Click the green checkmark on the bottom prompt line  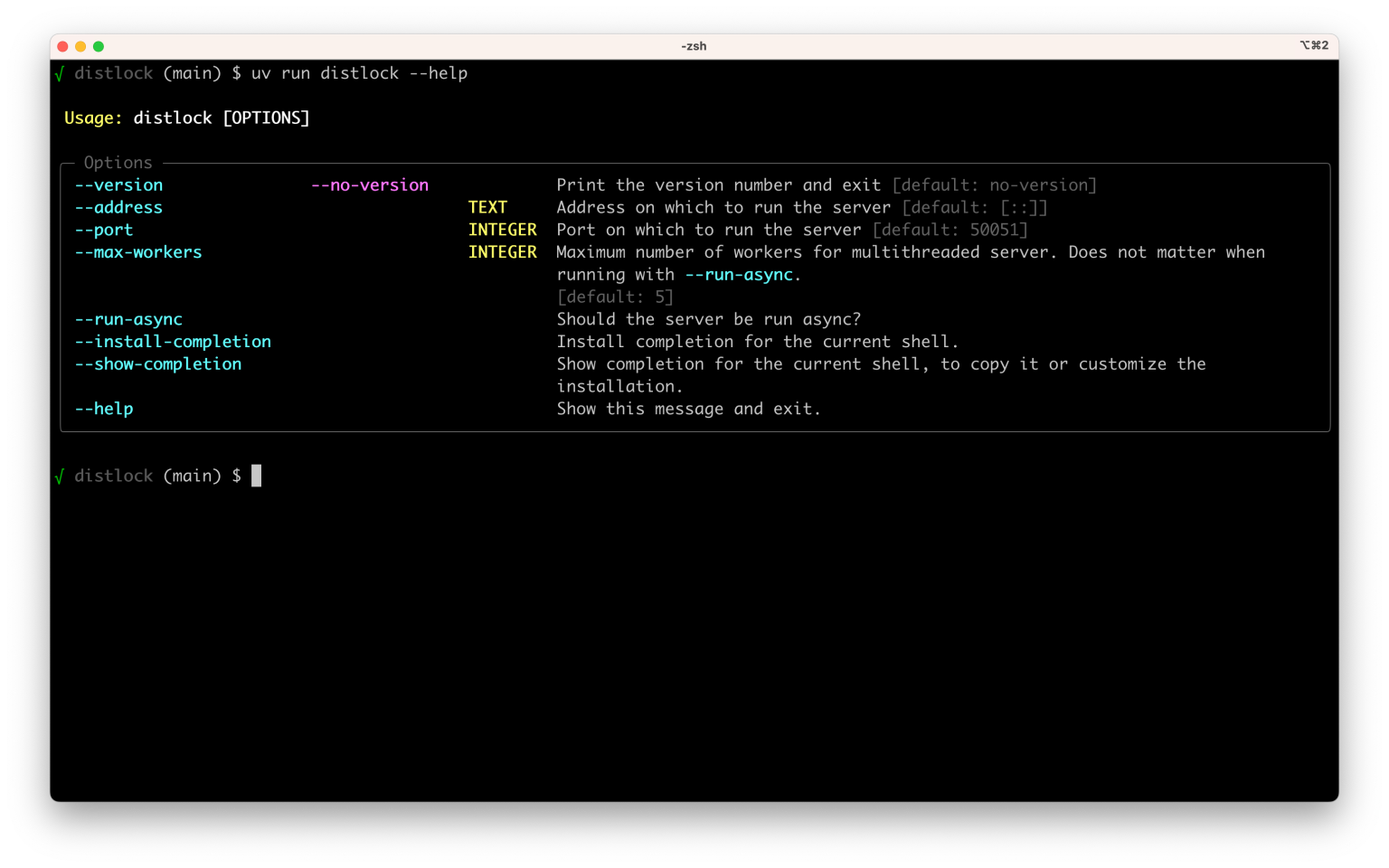pyautogui.click(x=60, y=476)
